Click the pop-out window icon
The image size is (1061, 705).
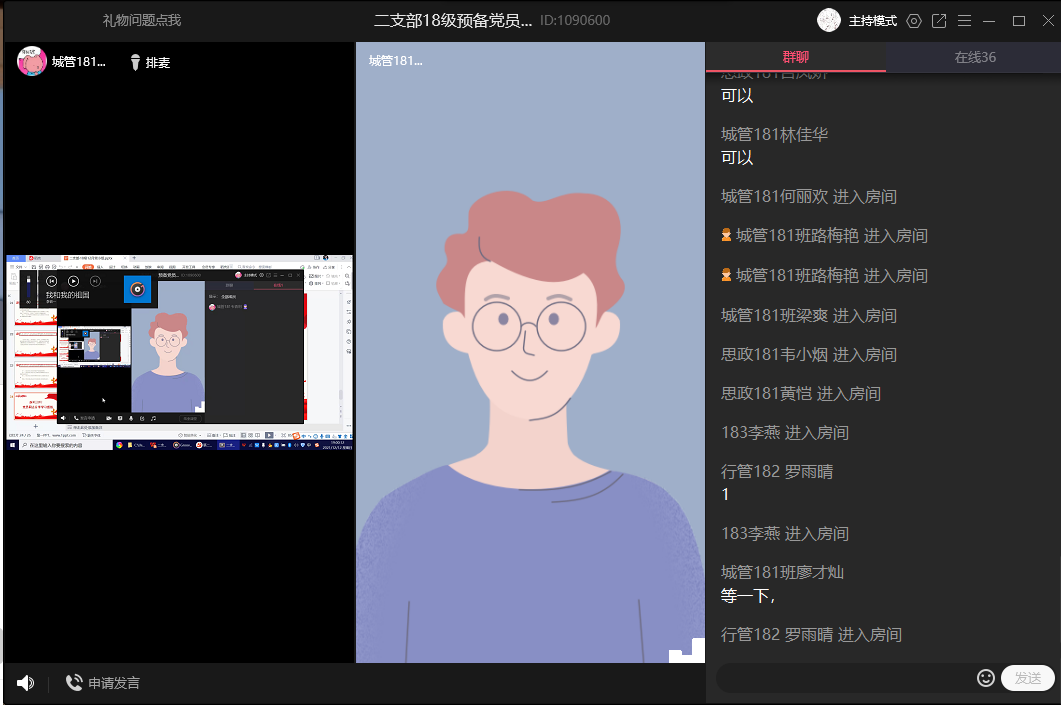coord(939,21)
